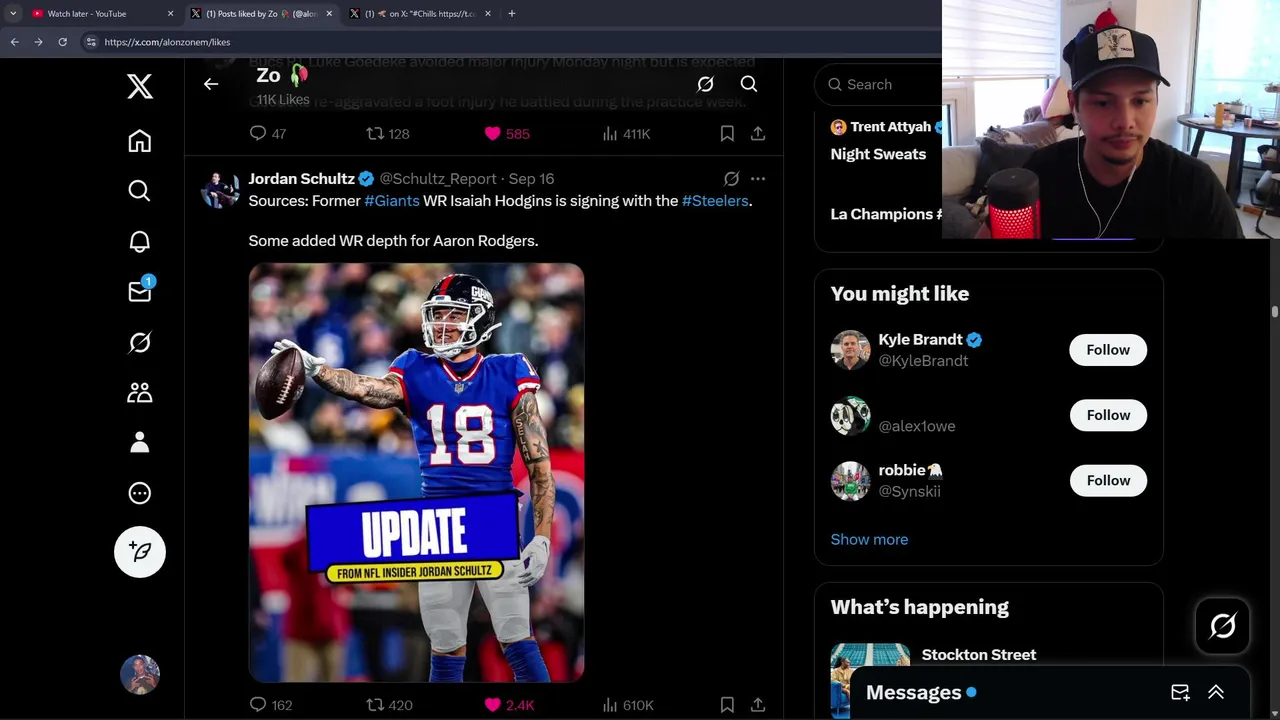Open the X logo home link

click(140, 87)
